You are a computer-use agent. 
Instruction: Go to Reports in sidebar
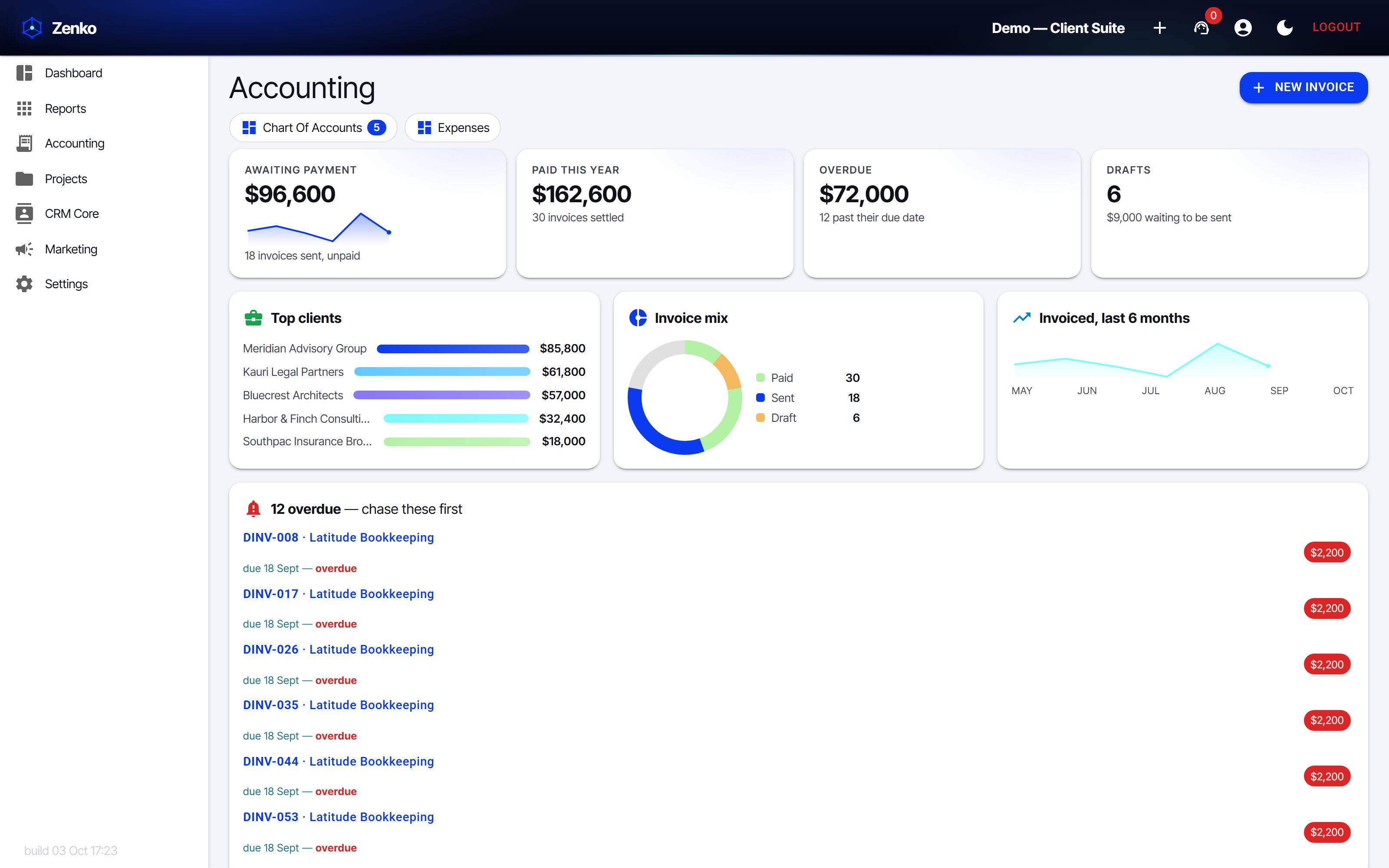104,108
